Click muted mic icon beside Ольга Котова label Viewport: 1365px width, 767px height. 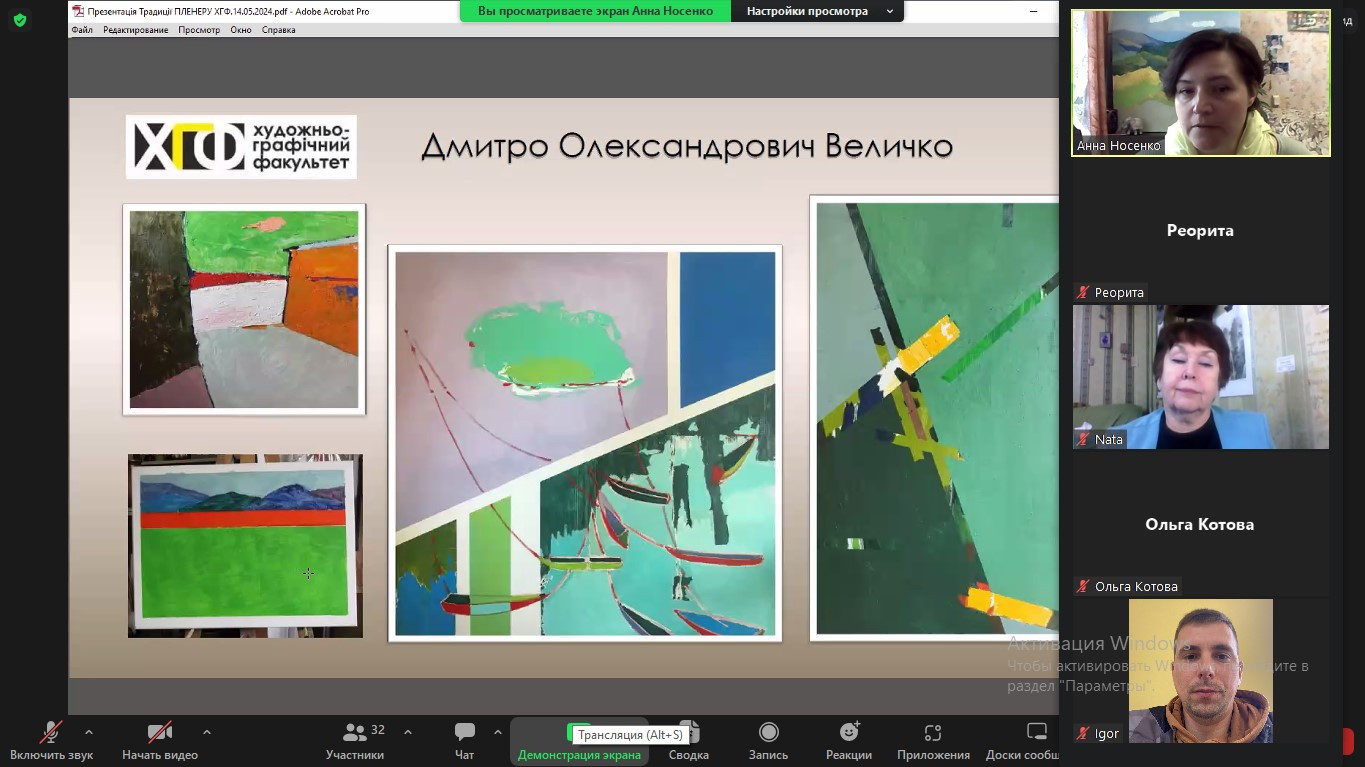(x=1083, y=586)
